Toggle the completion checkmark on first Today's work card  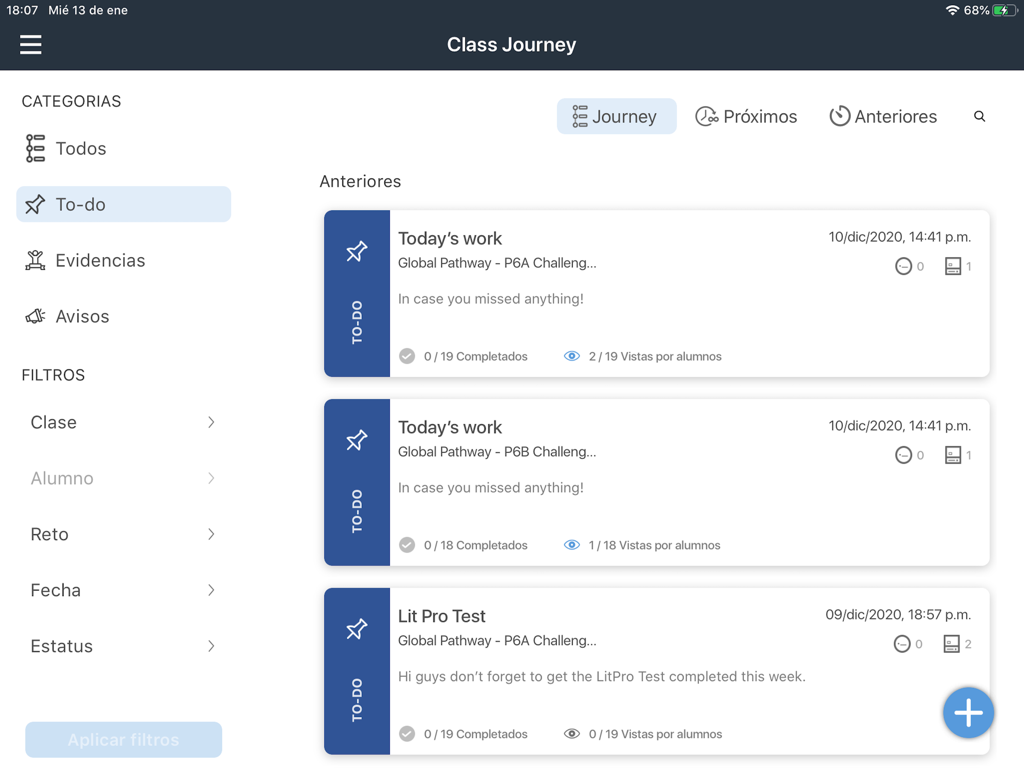click(x=407, y=355)
